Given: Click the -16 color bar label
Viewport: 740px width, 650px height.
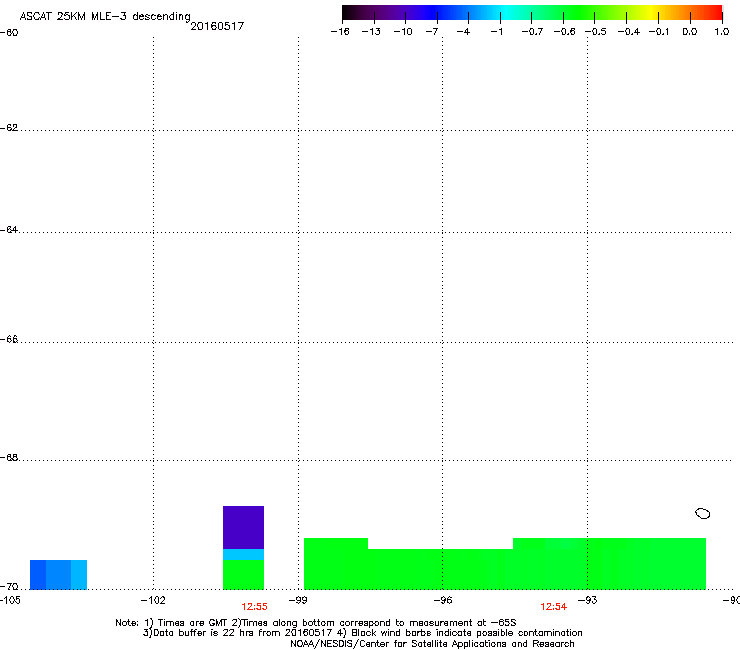Looking at the screenshot, I should point(340,32).
